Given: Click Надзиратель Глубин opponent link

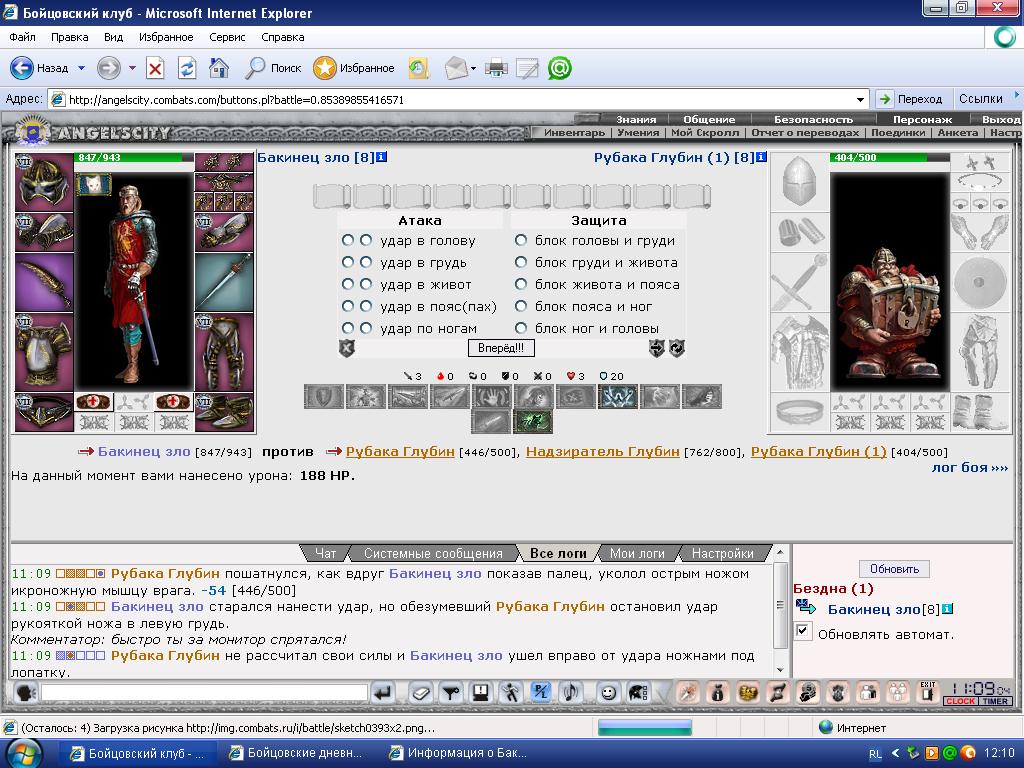Looking at the screenshot, I should click(x=603, y=451).
